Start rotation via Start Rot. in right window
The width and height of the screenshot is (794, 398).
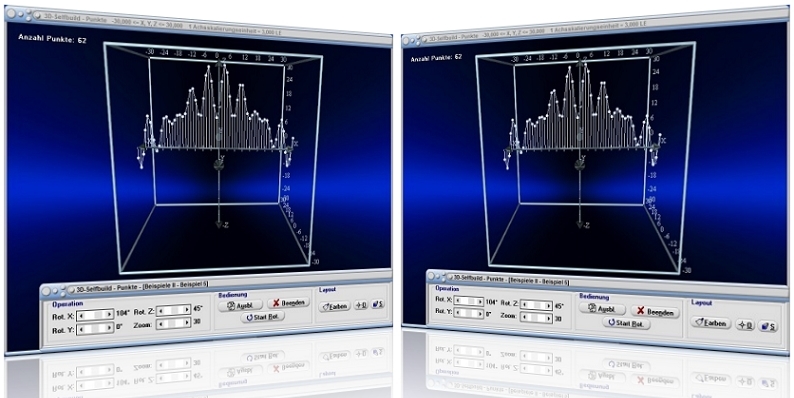[x=627, y=323]
